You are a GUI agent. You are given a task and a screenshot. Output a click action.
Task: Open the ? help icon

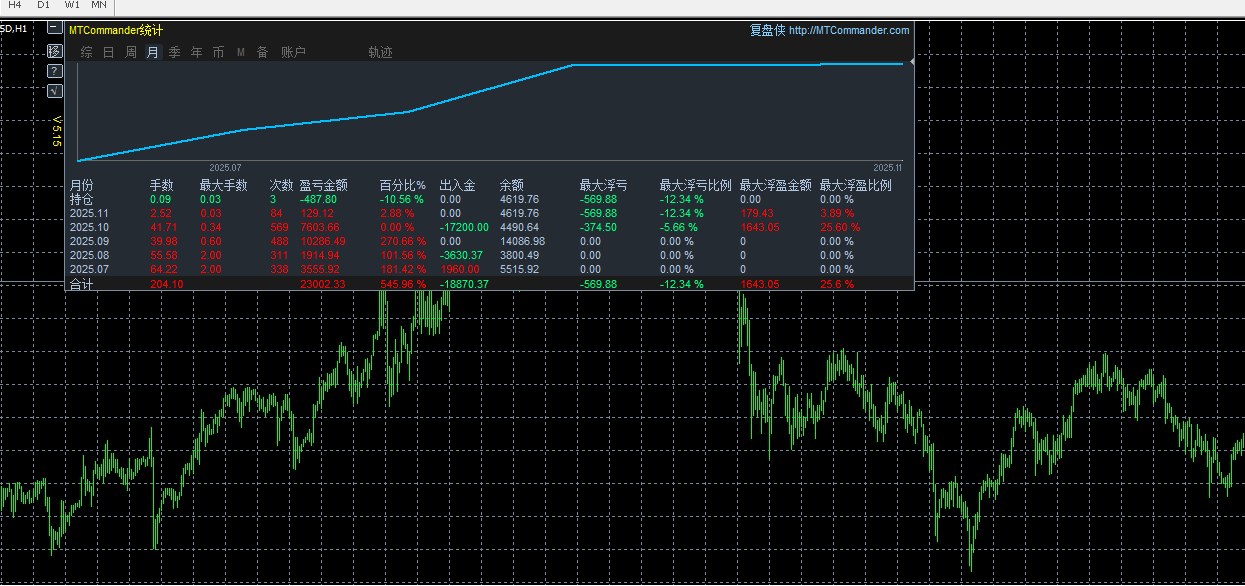(x=54, y=71)
